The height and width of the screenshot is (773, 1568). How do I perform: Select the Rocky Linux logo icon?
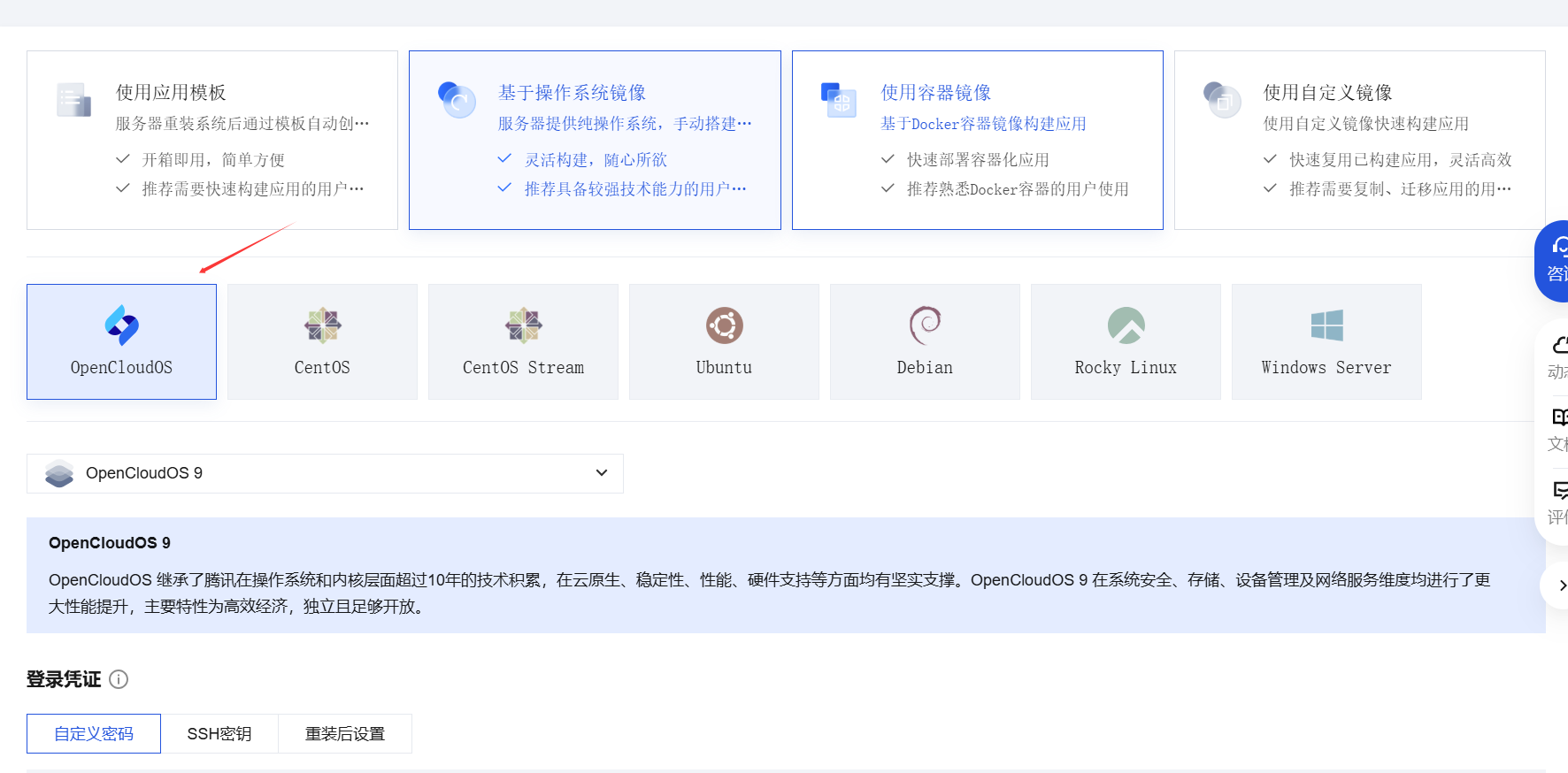point(1126,325)
